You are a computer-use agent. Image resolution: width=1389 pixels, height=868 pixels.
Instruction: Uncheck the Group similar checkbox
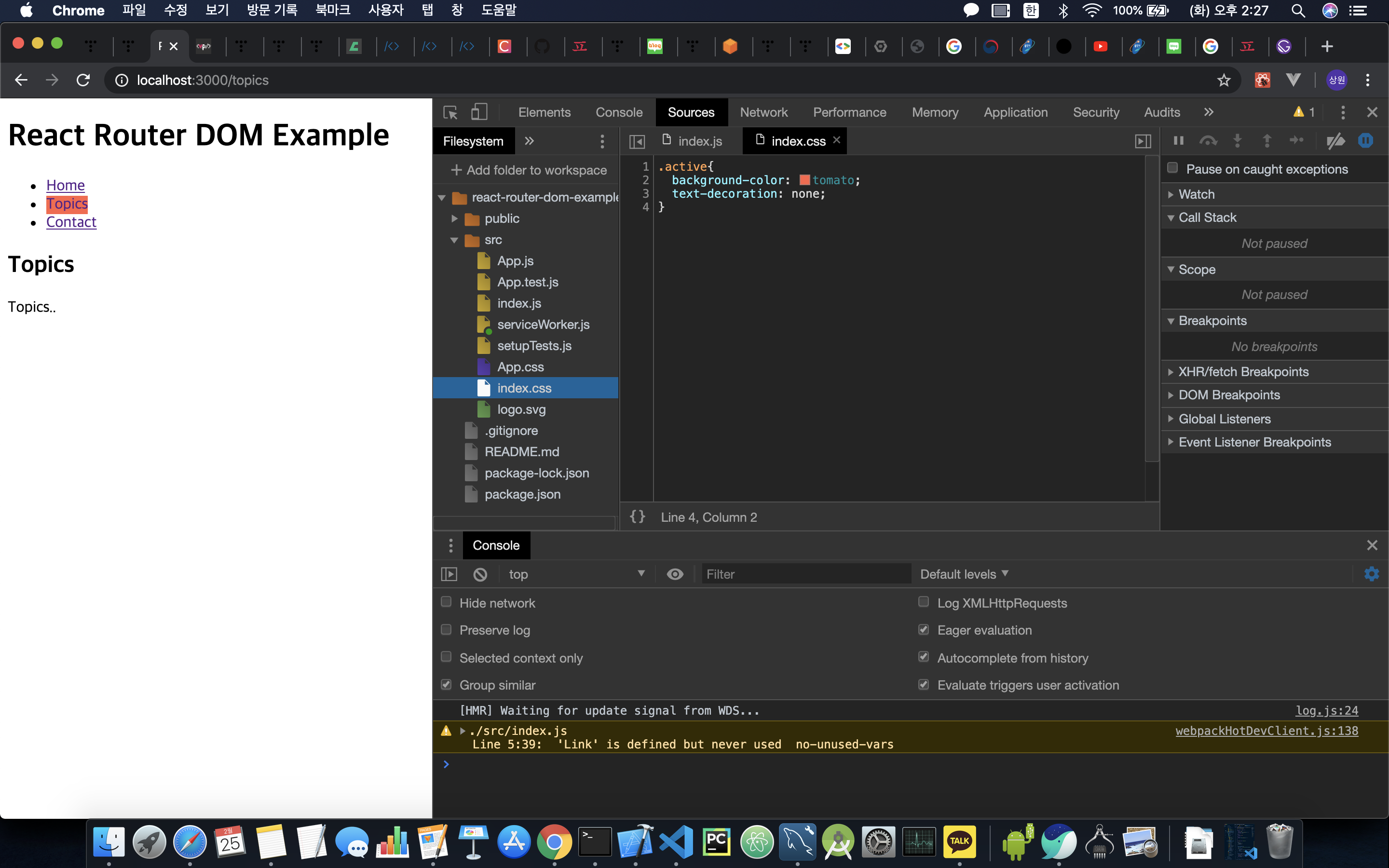446,684
